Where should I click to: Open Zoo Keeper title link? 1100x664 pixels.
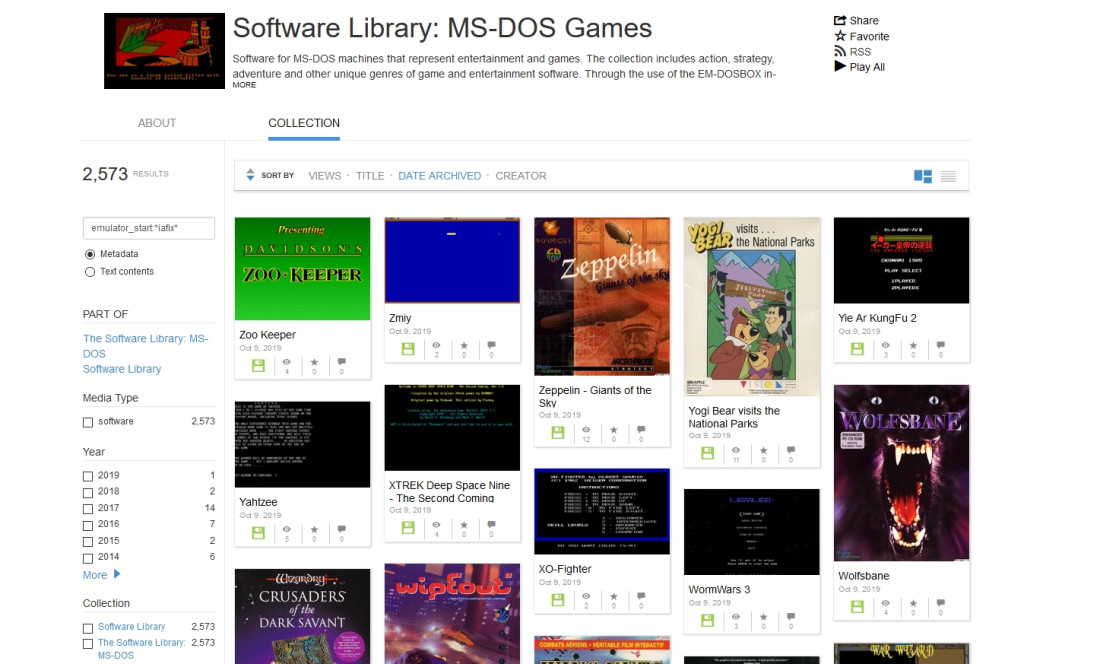(267, 334)
